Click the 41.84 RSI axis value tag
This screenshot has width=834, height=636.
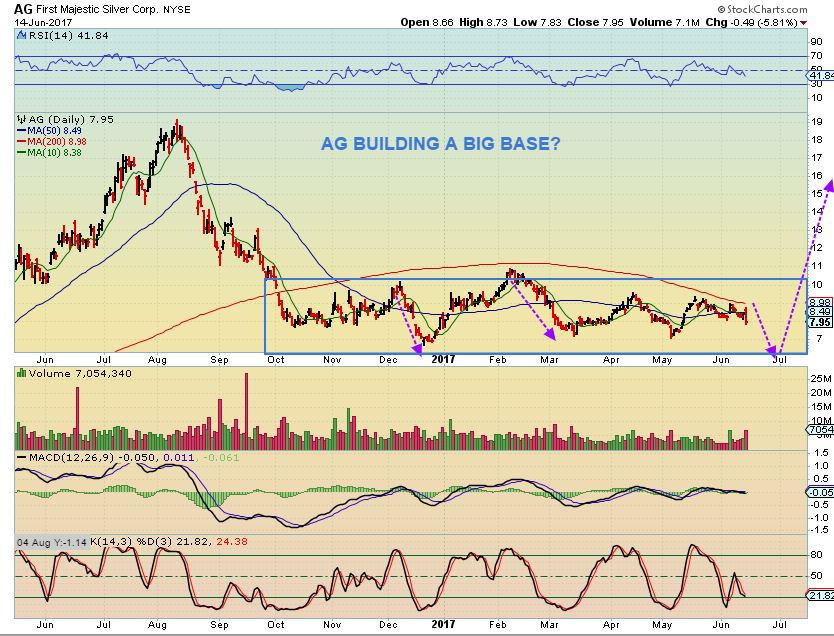pyautogui.click(x=821, y=76)
